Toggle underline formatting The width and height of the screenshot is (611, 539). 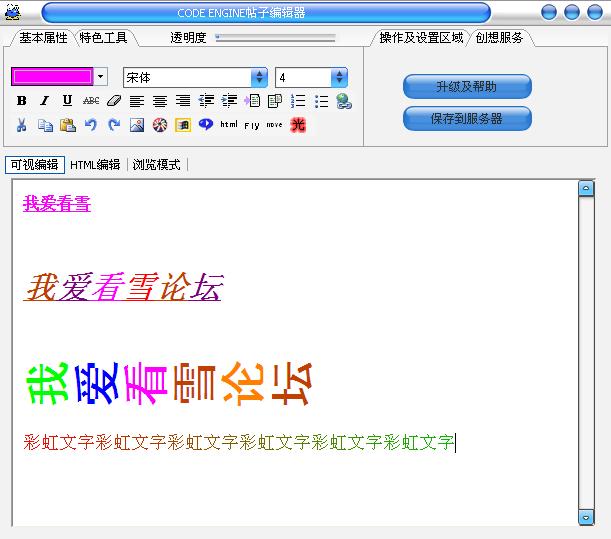coord(67,101)
